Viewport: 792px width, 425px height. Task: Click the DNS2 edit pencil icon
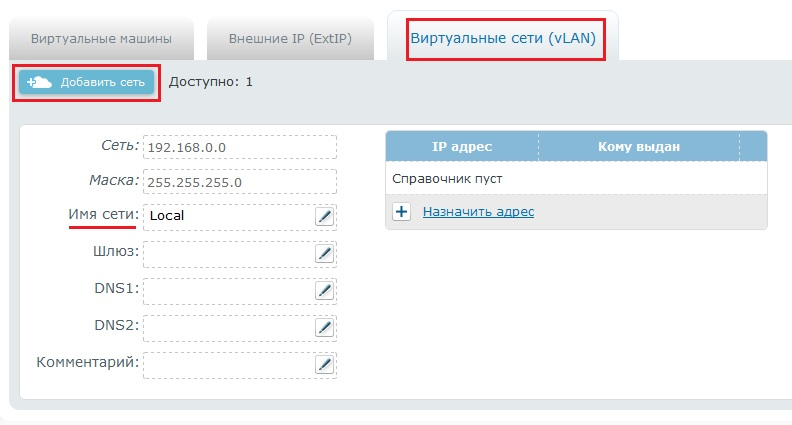coord(324,327)
